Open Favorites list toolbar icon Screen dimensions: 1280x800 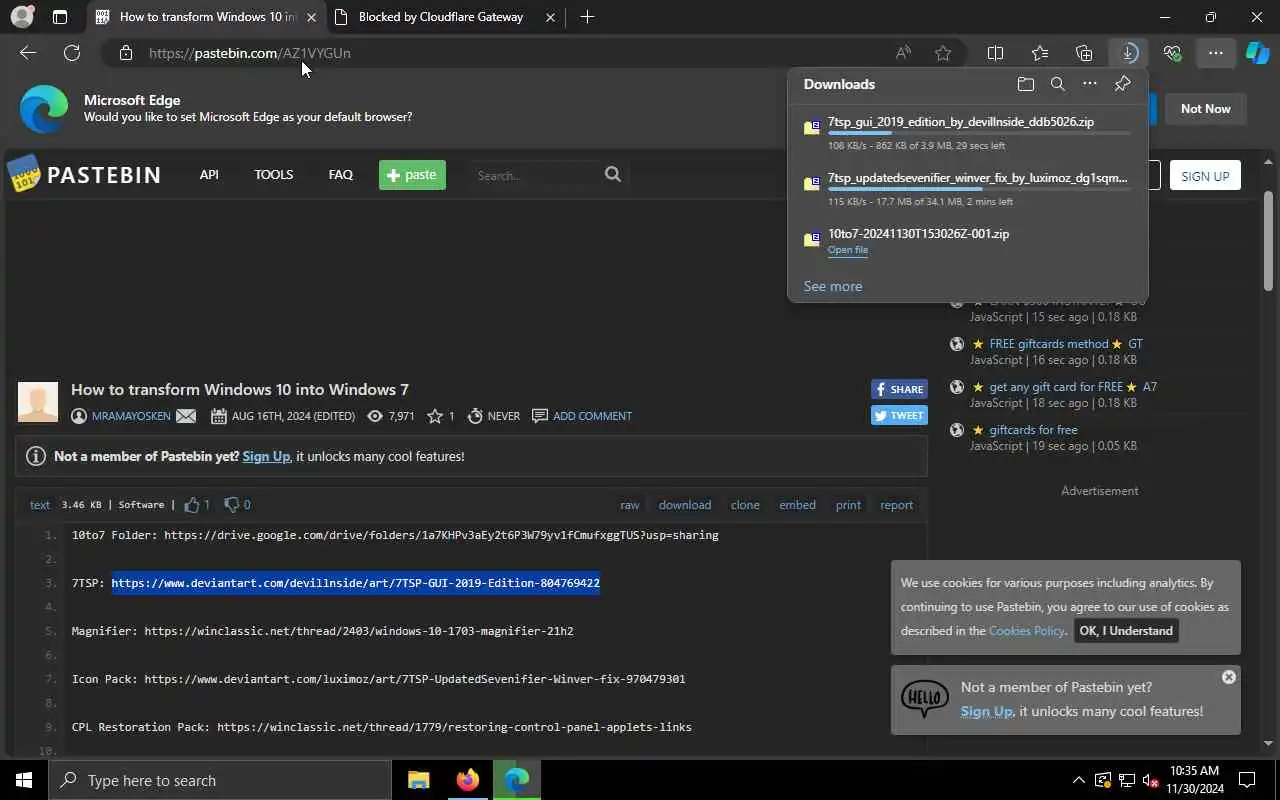point(1040,53)
